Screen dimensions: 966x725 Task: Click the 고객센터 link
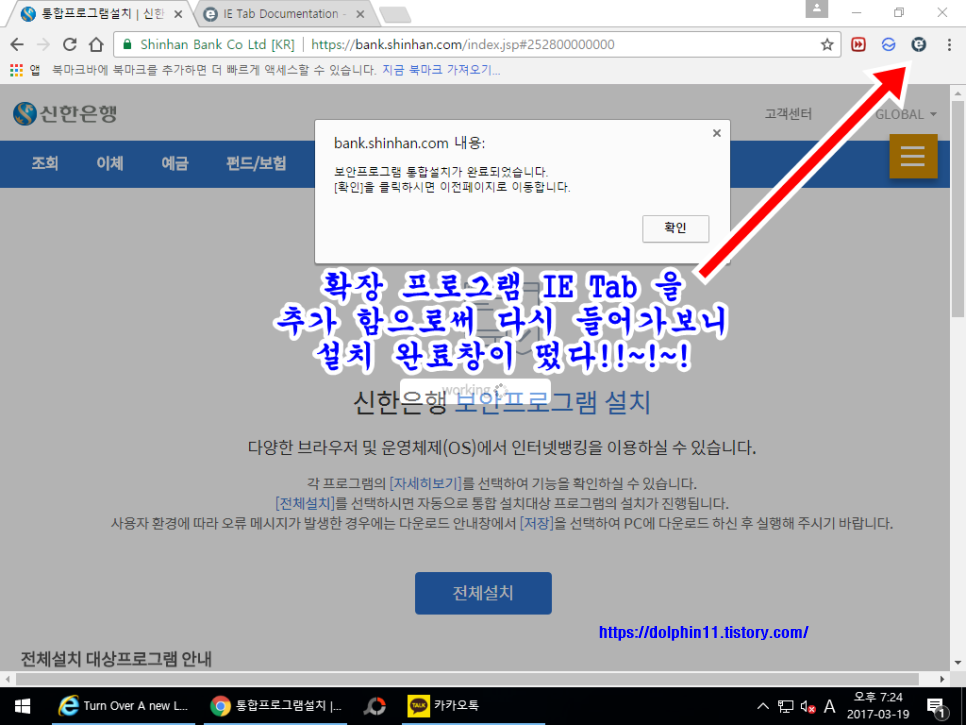tap(788, 114)
